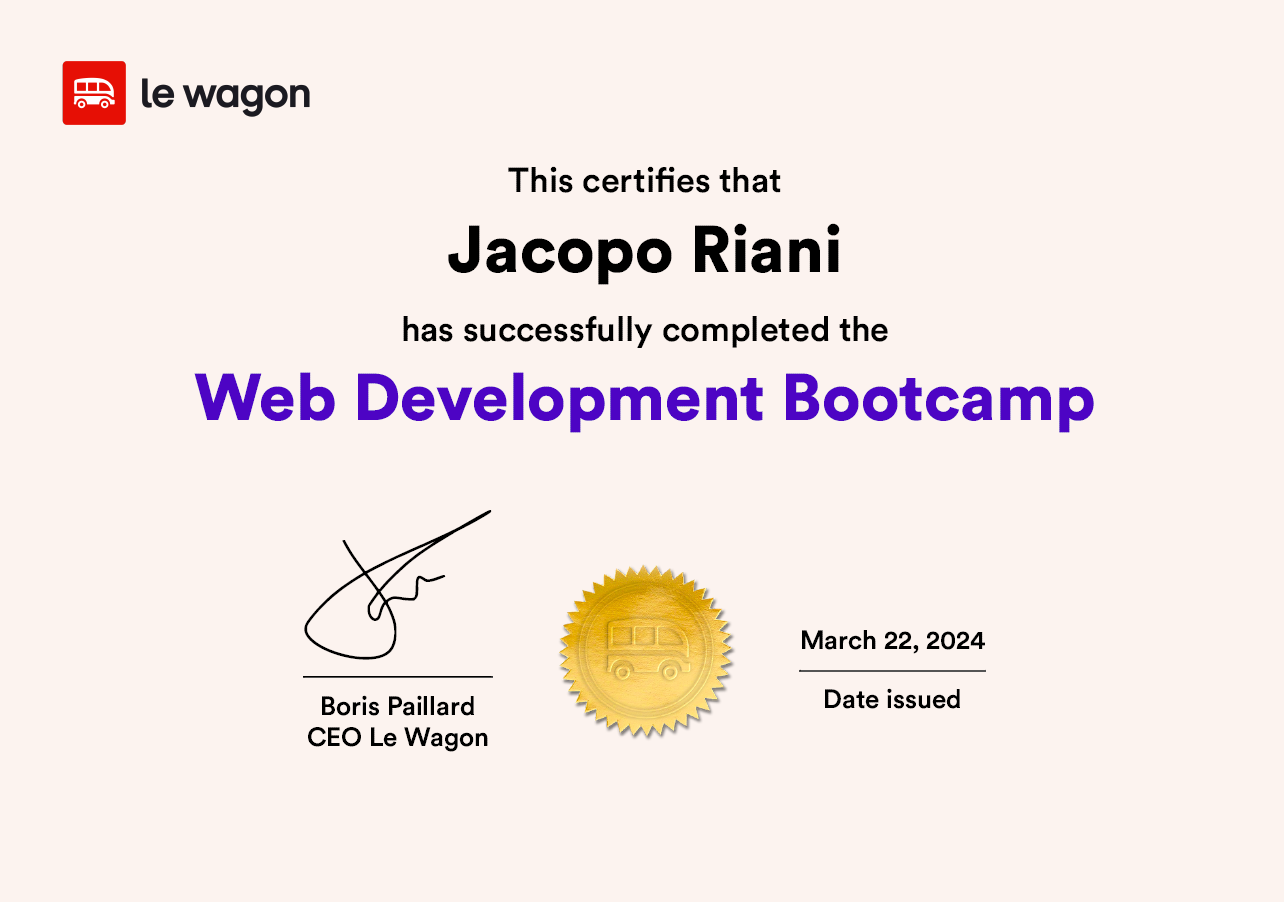
Task: Select "has successfully completed the" text
Action: [644, 329]
